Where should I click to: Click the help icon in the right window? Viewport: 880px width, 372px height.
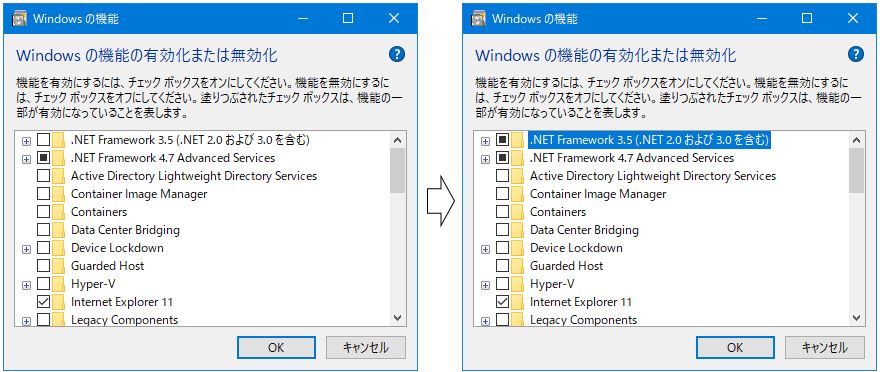click(855, 54)
